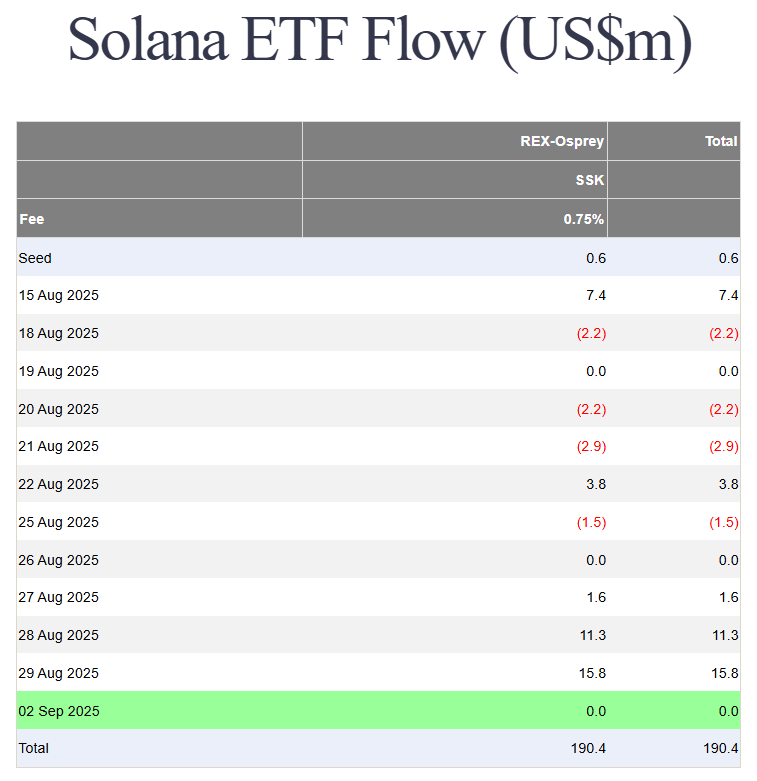Click REX-Osprey value for 21 Aug 2025
Image resolution: width=757 pixels, height=781 pixels.
tap(591, 446)
